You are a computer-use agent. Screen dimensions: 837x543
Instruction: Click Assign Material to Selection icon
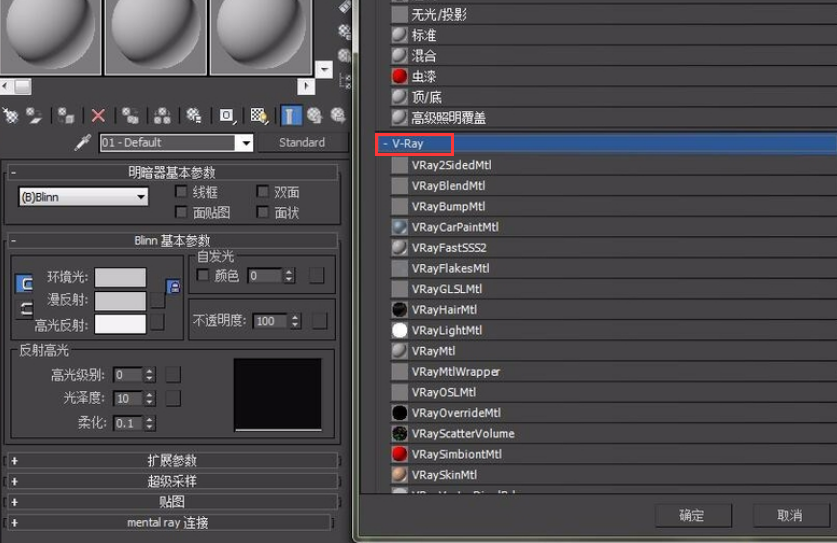coord(66,115)
